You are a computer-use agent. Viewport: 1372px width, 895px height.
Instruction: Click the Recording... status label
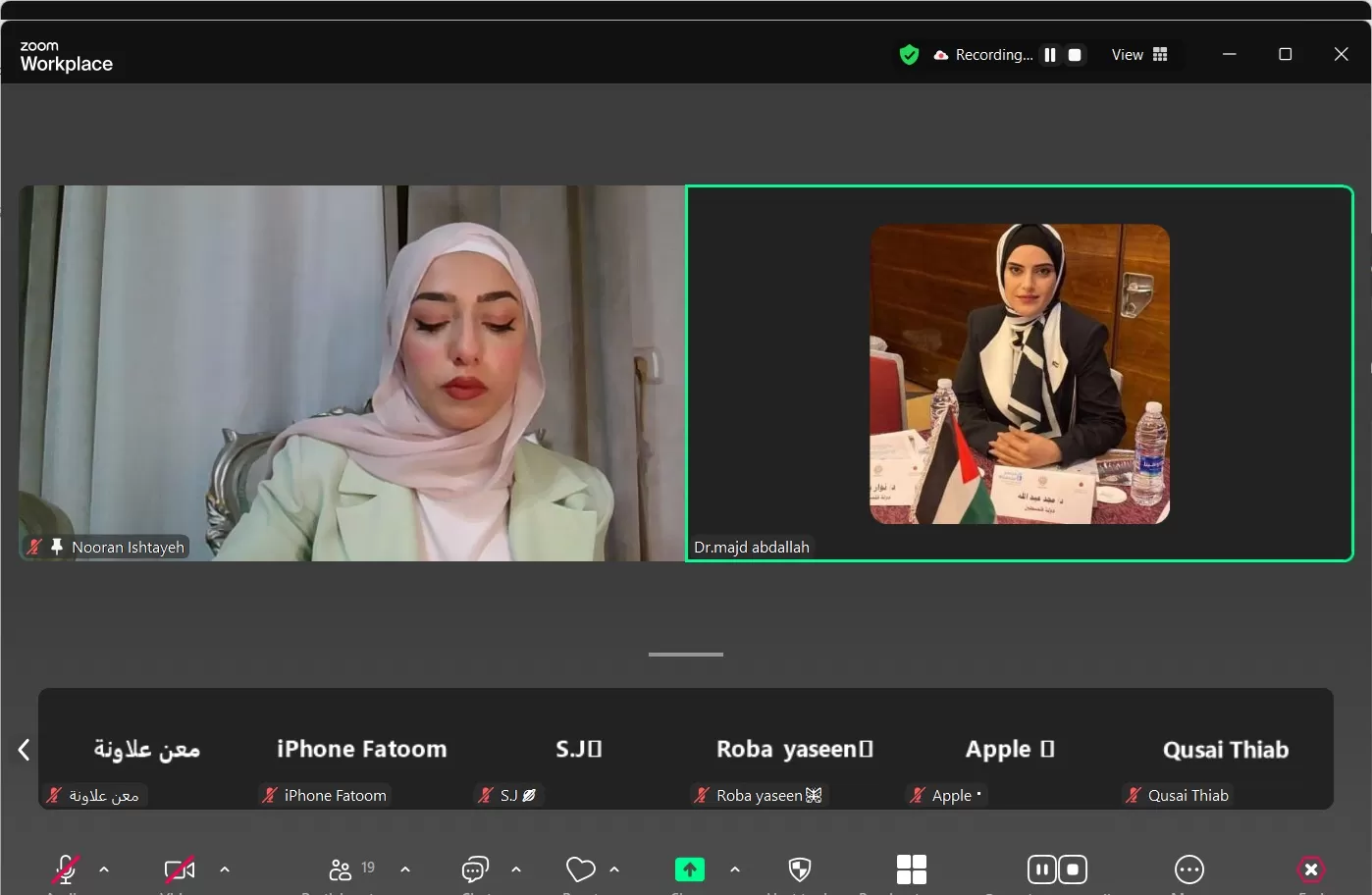994,55
